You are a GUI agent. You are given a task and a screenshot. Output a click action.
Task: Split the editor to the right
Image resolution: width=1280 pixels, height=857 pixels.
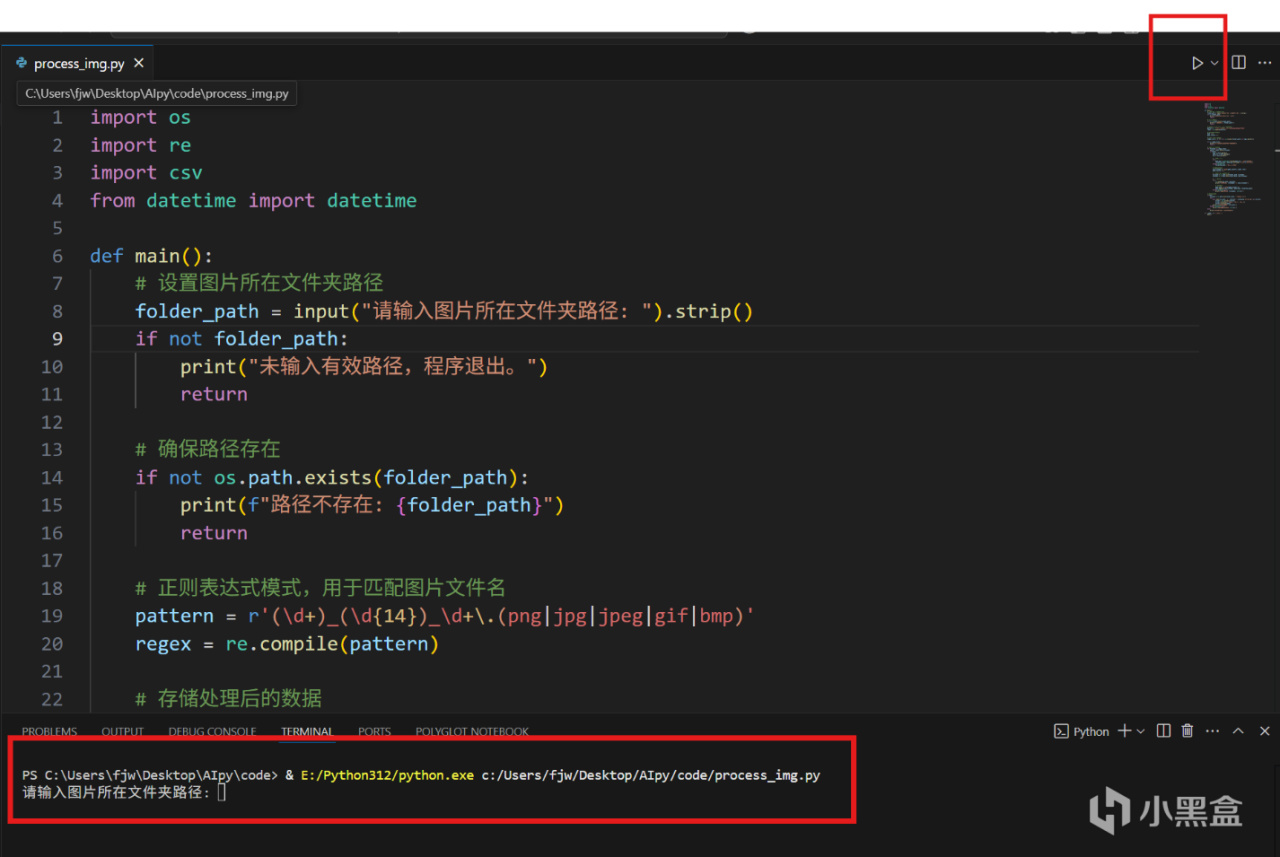coord(1239,62)
